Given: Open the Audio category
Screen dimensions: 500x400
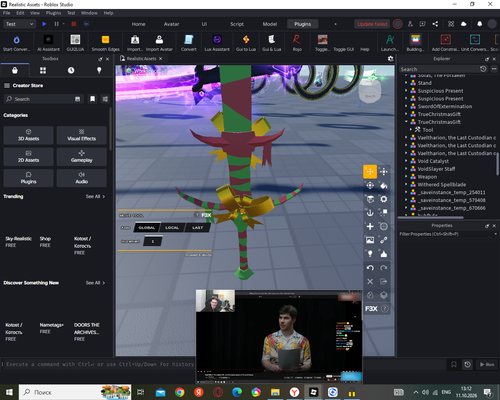Looking at the screenshot, I should click(82, 178).
